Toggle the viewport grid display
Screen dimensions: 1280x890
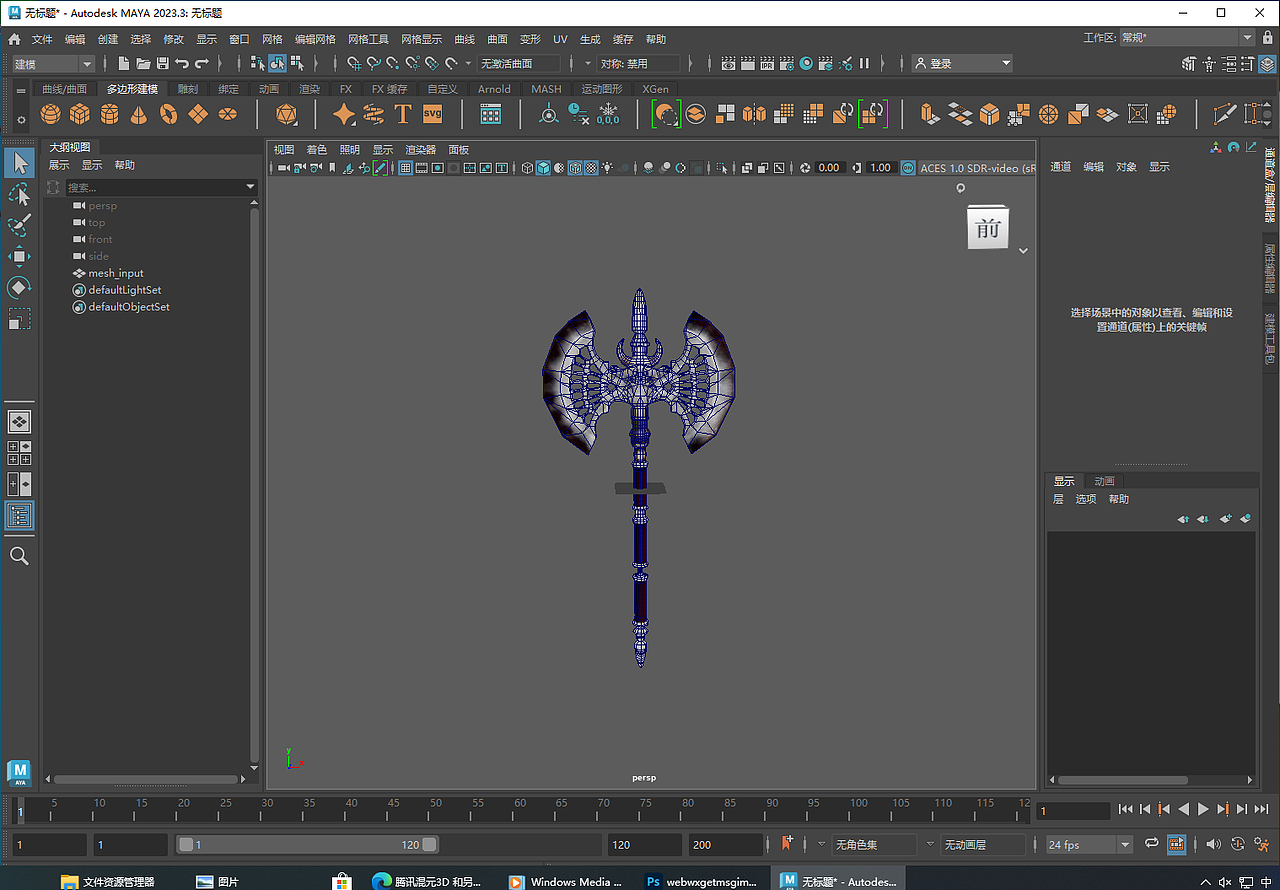click(405, 168)
